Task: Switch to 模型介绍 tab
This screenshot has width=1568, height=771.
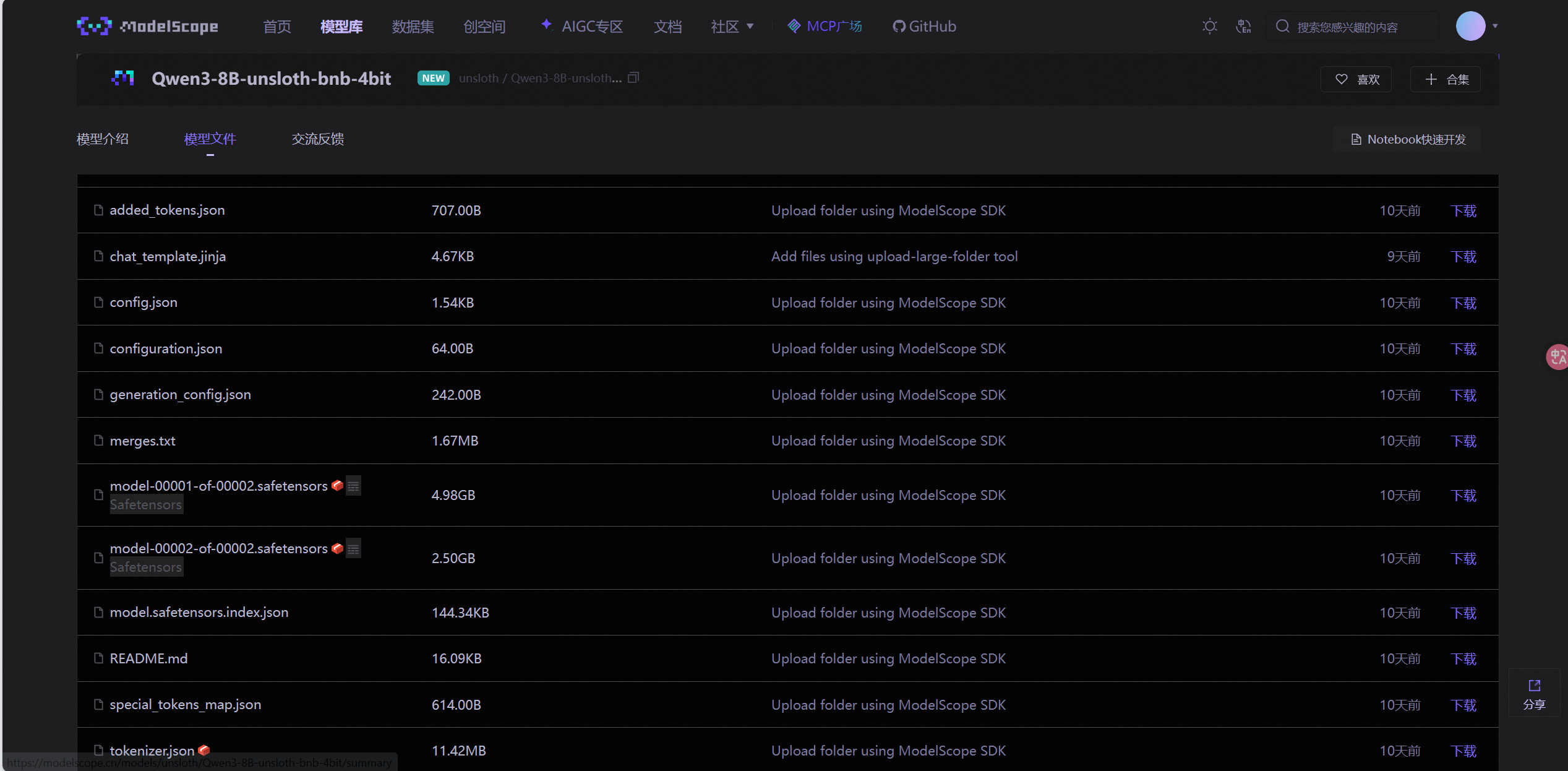Action: pyautogui.click(x=103, y=139)
